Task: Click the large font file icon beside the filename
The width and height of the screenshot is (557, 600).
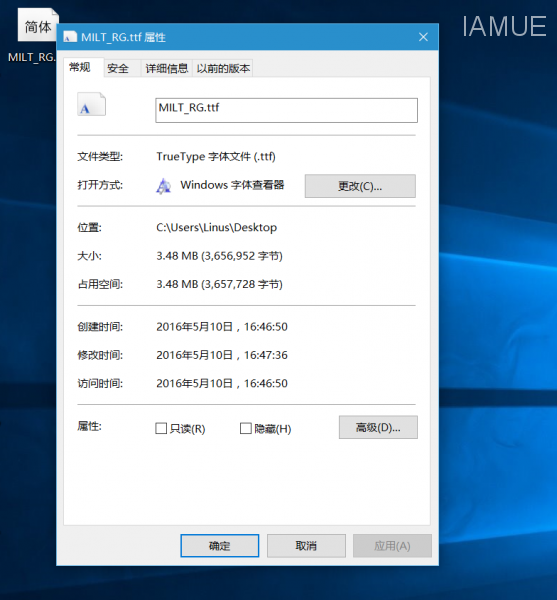Action: point(91,104)
